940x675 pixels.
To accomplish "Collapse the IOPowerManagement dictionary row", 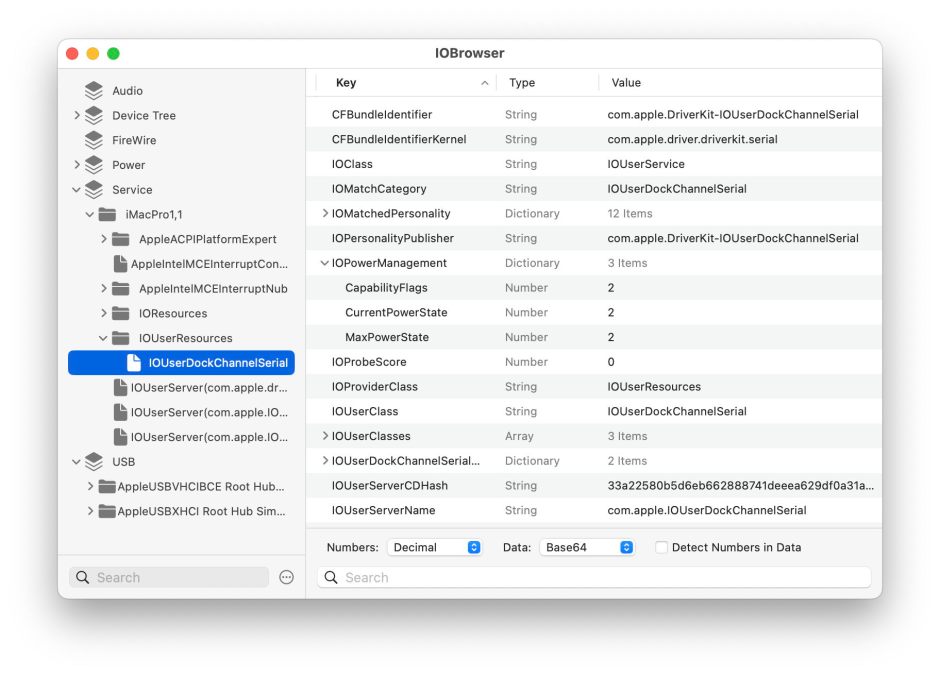I will click(324, 264).
